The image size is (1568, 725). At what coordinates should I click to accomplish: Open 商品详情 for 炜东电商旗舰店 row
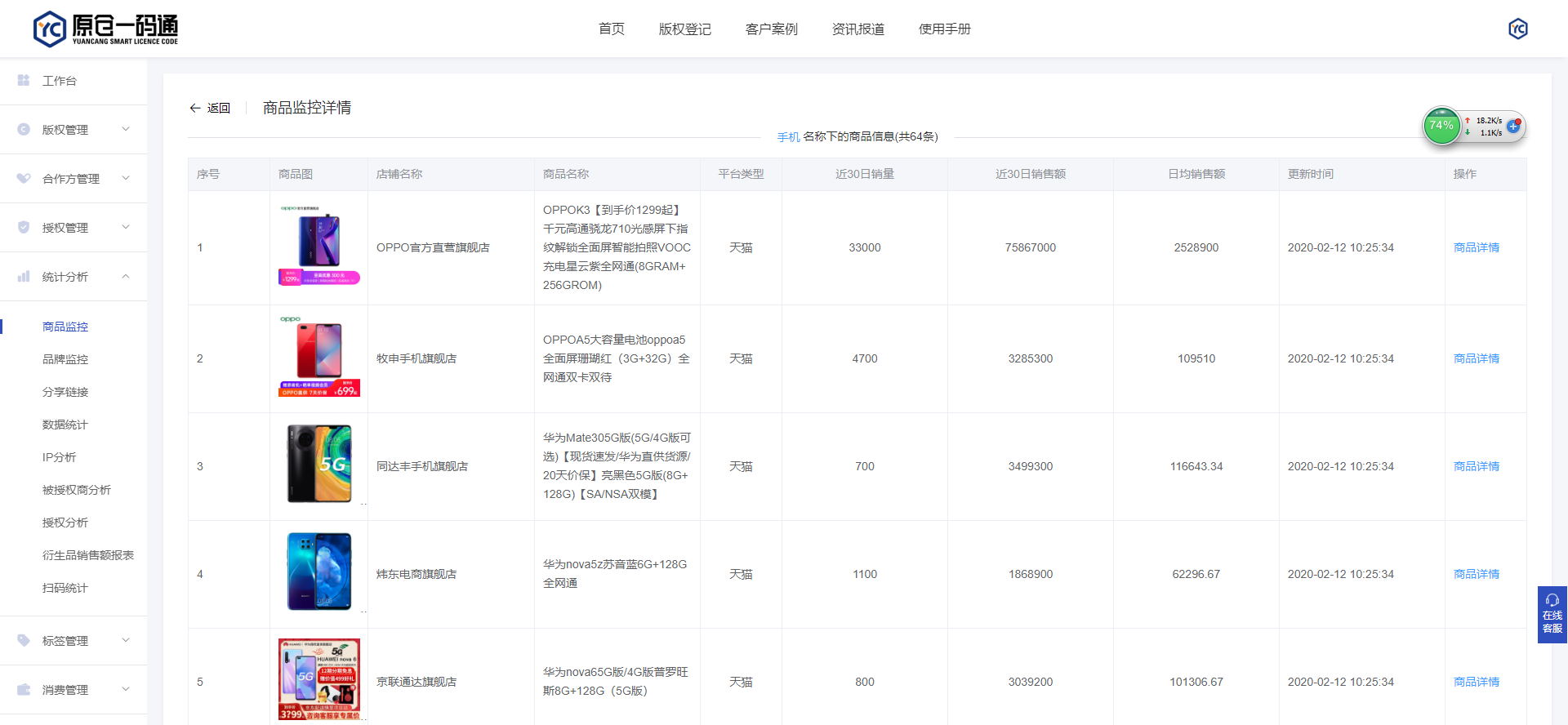tap(1477, 574)
